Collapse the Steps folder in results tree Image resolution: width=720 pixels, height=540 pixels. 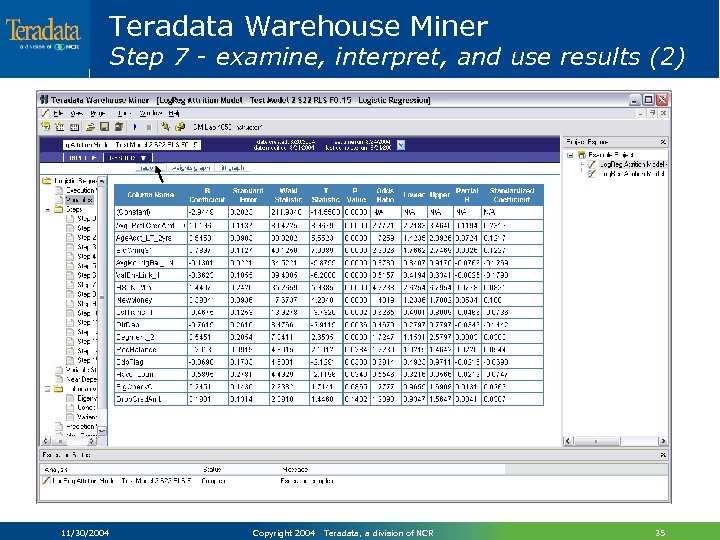pos(48,209)
